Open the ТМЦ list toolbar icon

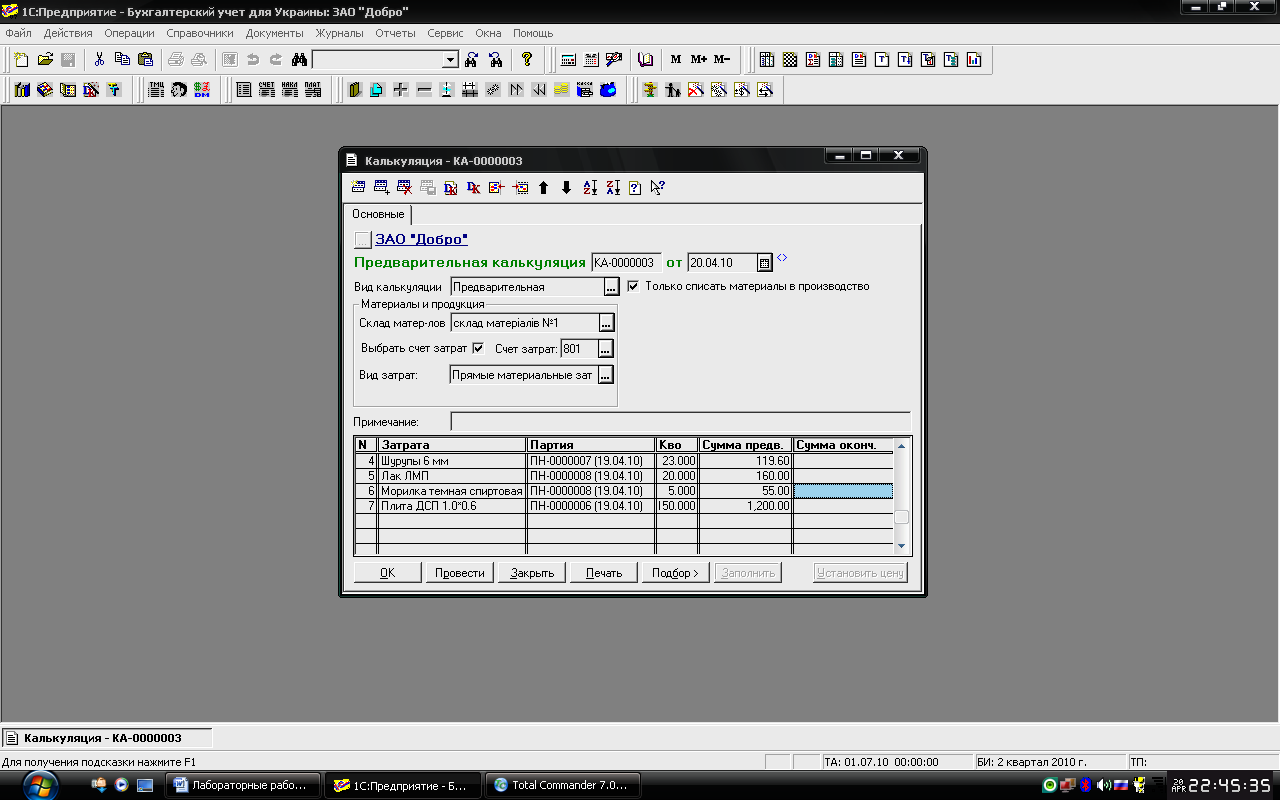click(x=156, y=90)
